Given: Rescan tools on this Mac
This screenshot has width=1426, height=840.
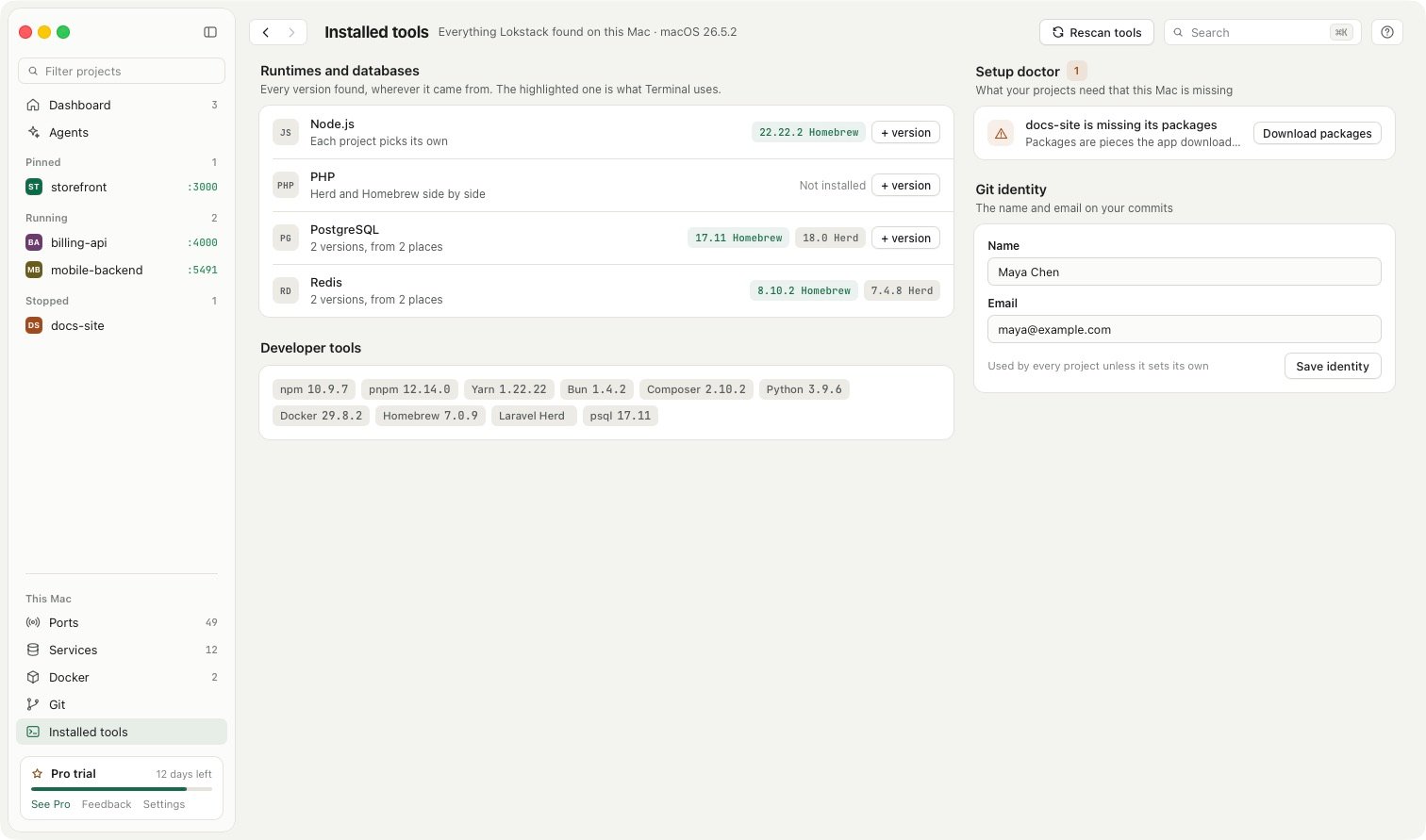Looking at the screenshot, I should click(1096, 32).
